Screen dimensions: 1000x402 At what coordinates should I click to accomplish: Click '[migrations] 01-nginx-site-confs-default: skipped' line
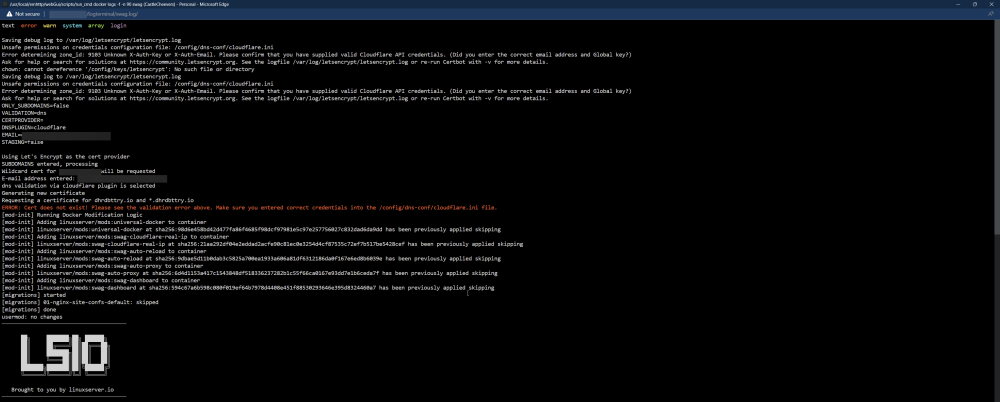tap(80, 302)
